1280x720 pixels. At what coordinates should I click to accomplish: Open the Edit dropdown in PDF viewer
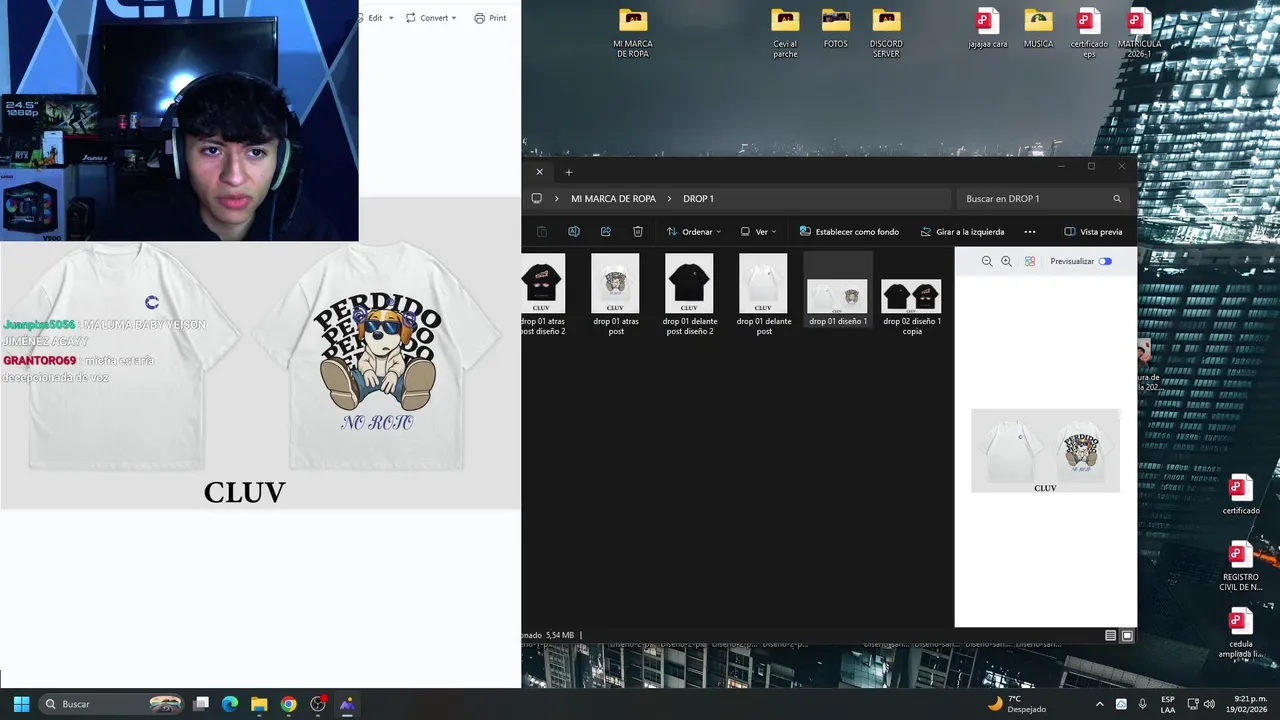point(375,18)
